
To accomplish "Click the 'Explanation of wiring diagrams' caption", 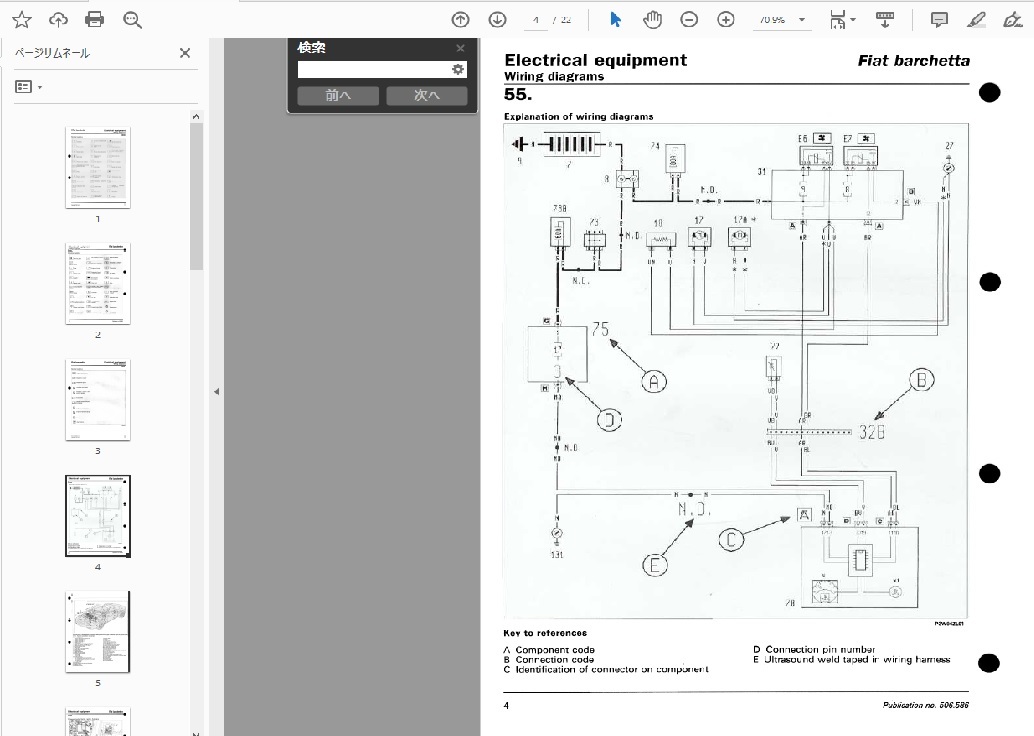I will [x=578, y=117].
